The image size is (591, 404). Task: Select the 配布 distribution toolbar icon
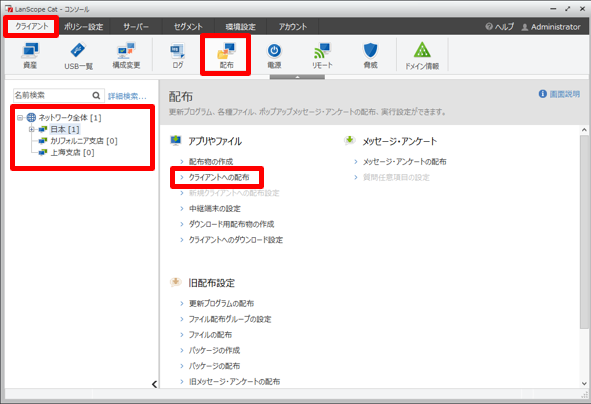click(x=226, y=55)
